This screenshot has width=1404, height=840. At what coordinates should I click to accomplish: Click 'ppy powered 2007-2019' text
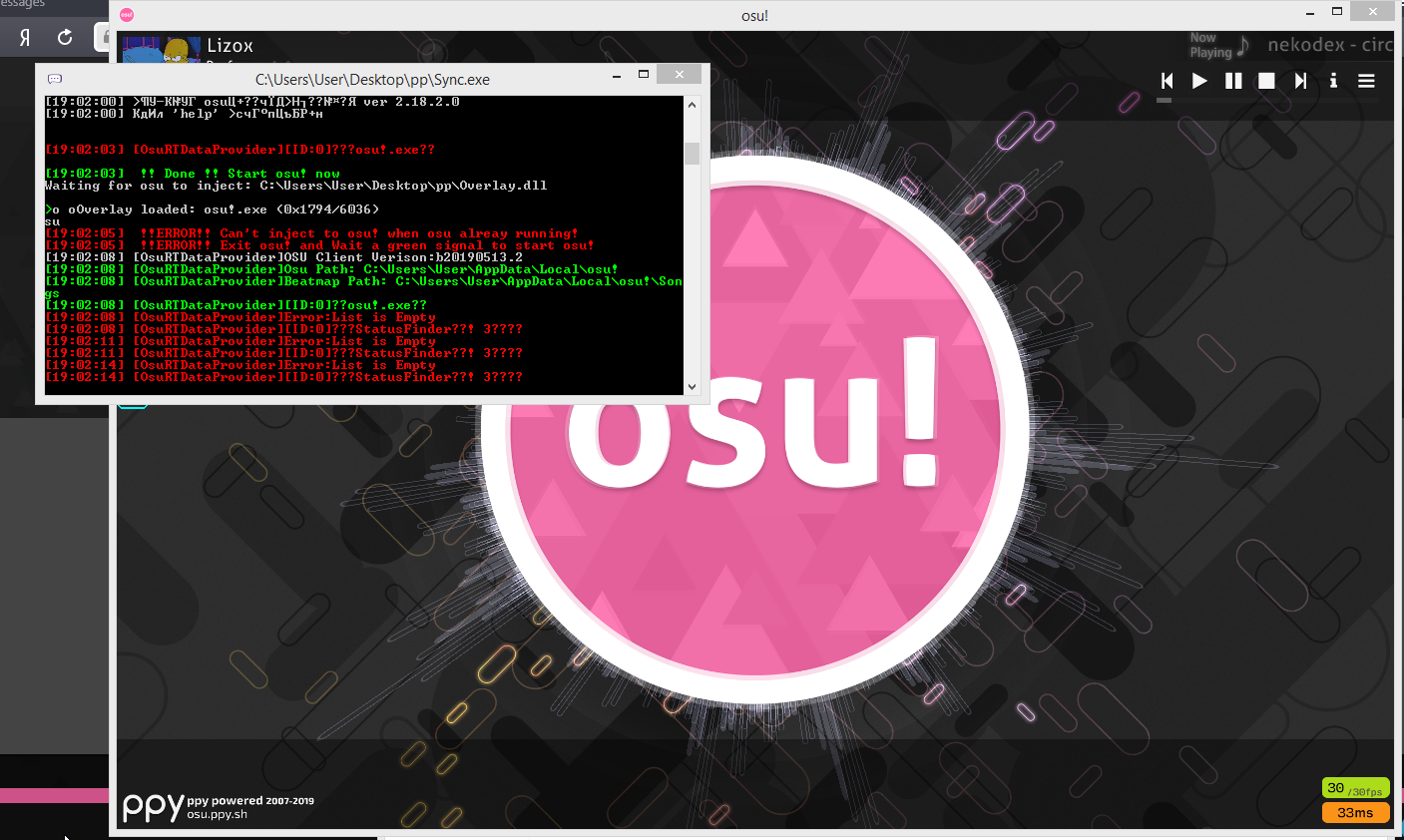[x=250, y=801]
